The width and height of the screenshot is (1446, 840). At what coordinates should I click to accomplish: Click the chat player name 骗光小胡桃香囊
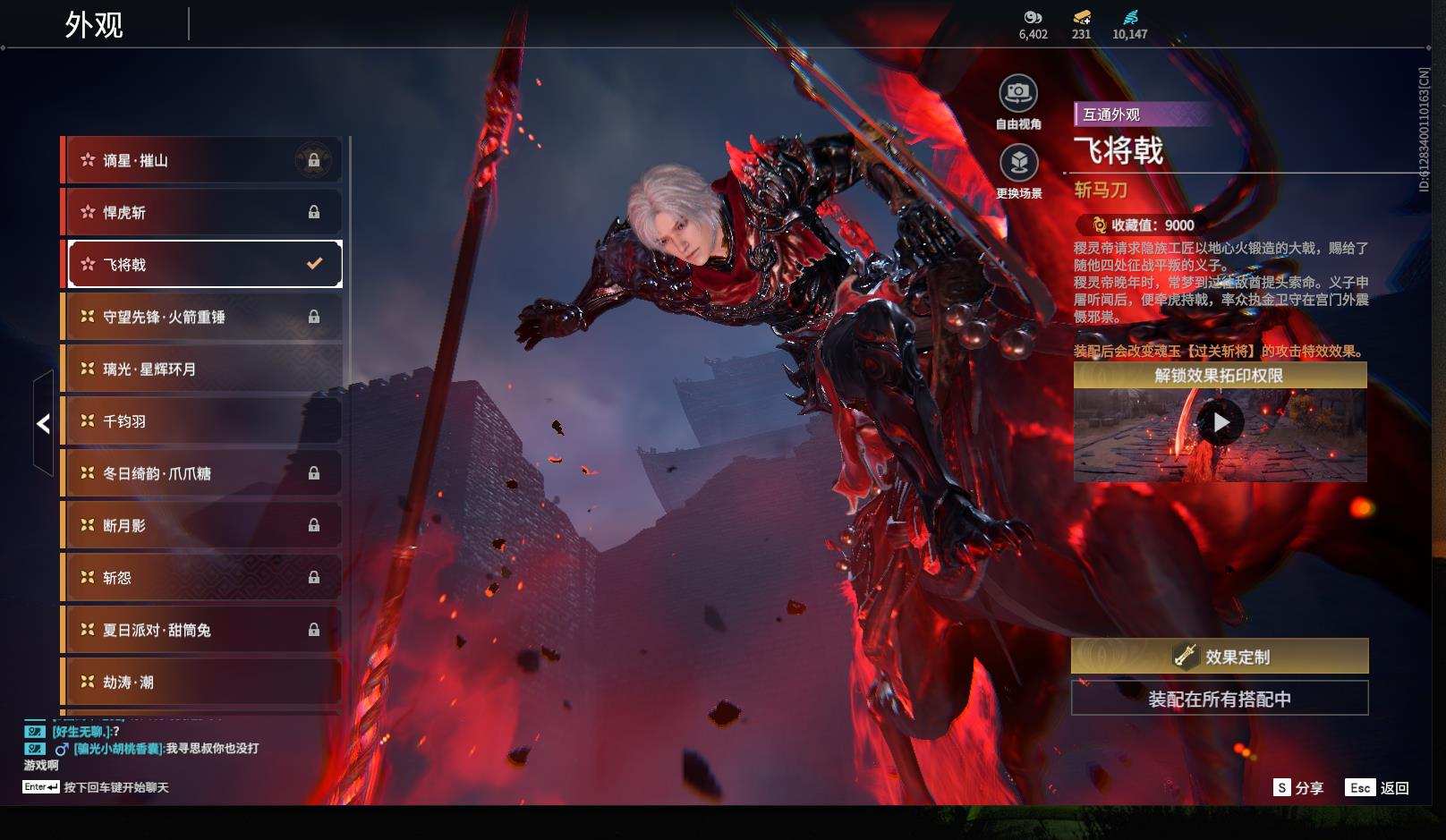(120, 749)
